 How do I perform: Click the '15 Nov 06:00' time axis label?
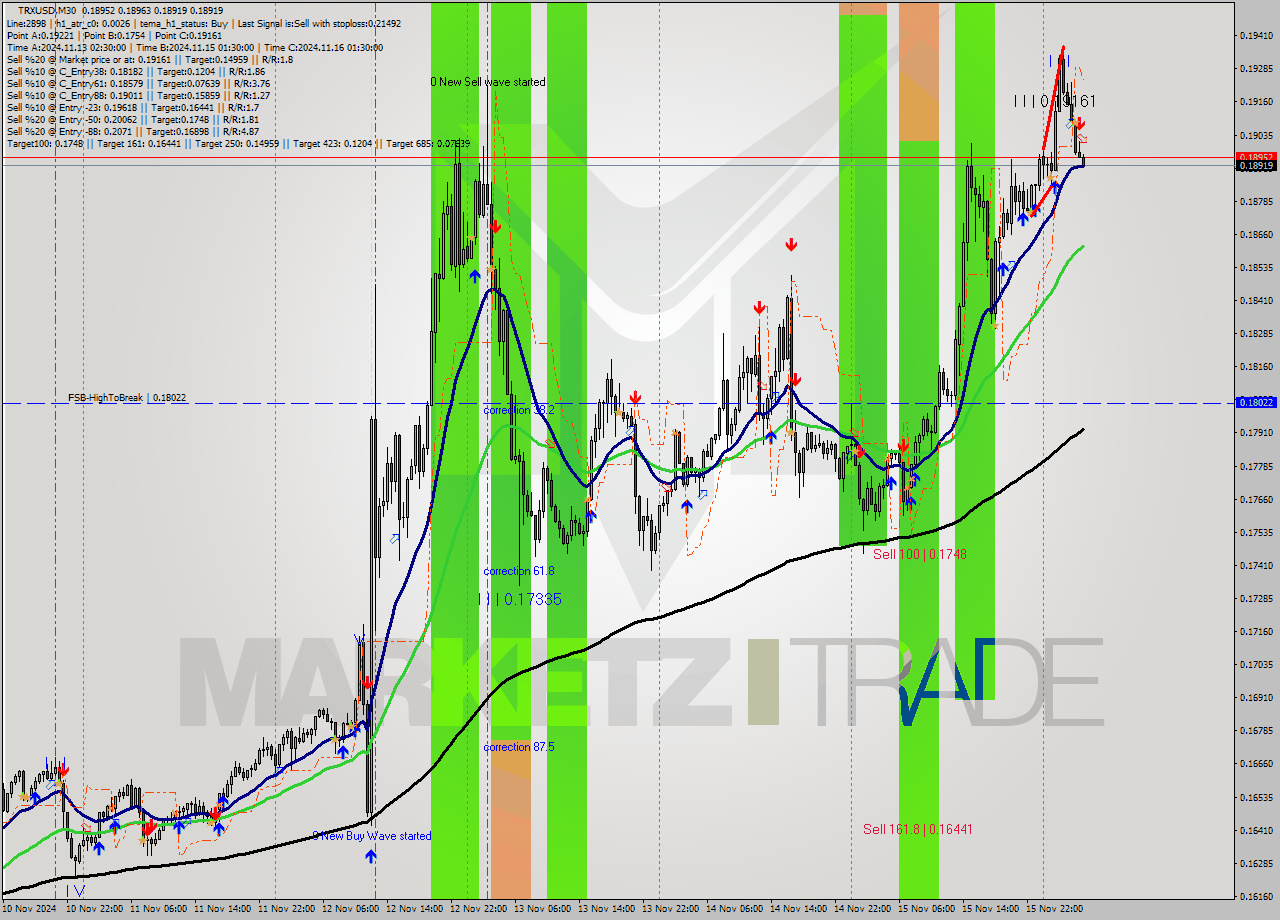(x=928, y=909)
